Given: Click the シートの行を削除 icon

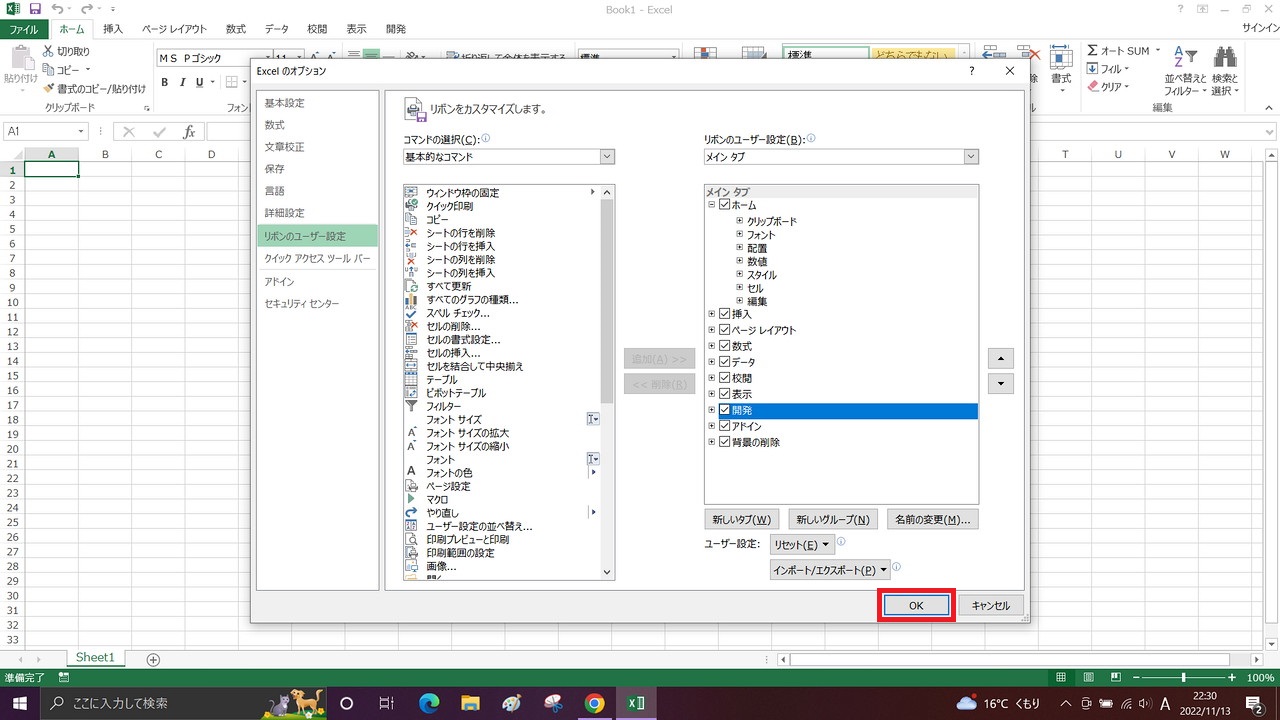Looking at the screenshot, I should click(410, 232).
